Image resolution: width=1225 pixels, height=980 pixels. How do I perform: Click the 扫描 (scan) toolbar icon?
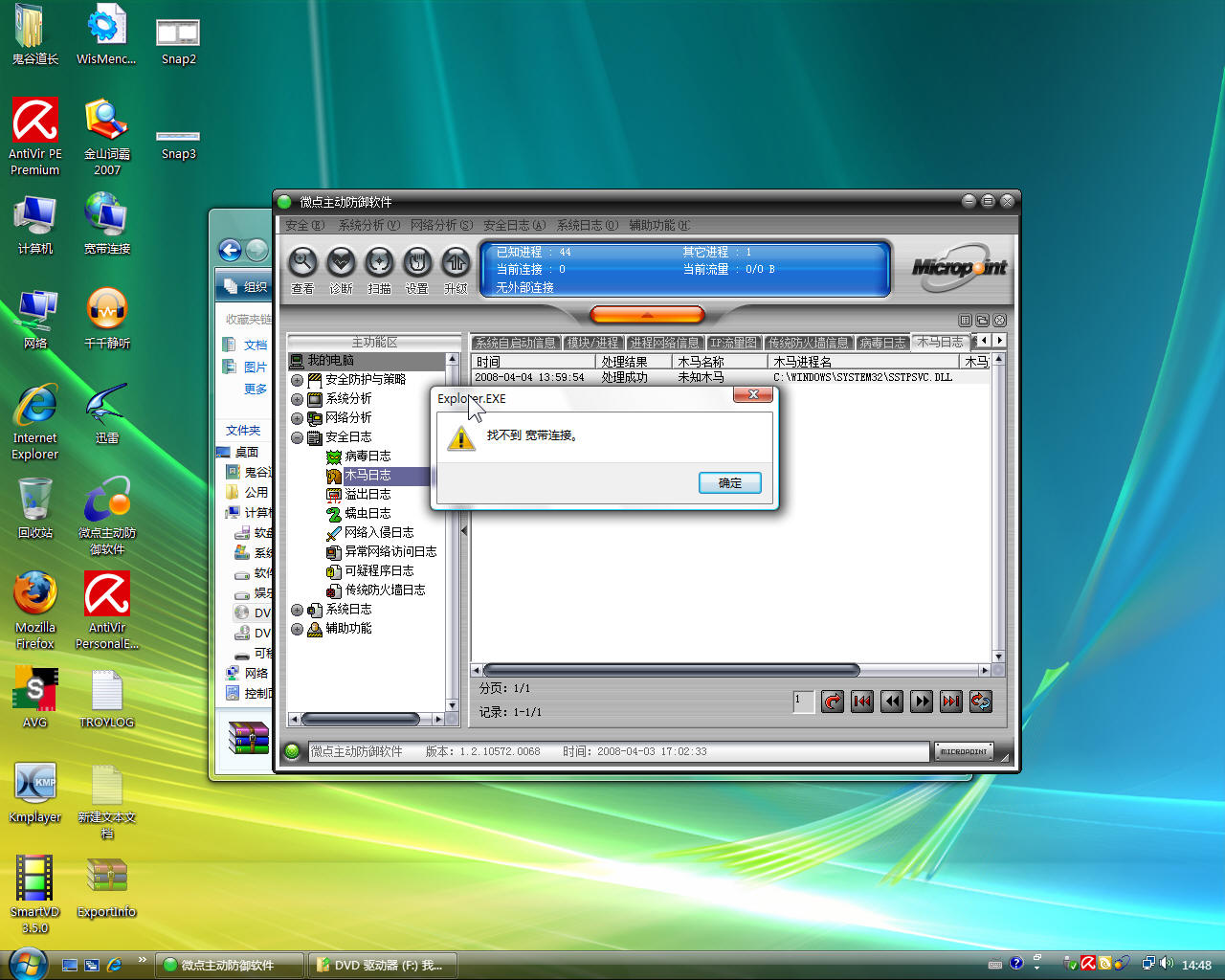click(379, 262)
